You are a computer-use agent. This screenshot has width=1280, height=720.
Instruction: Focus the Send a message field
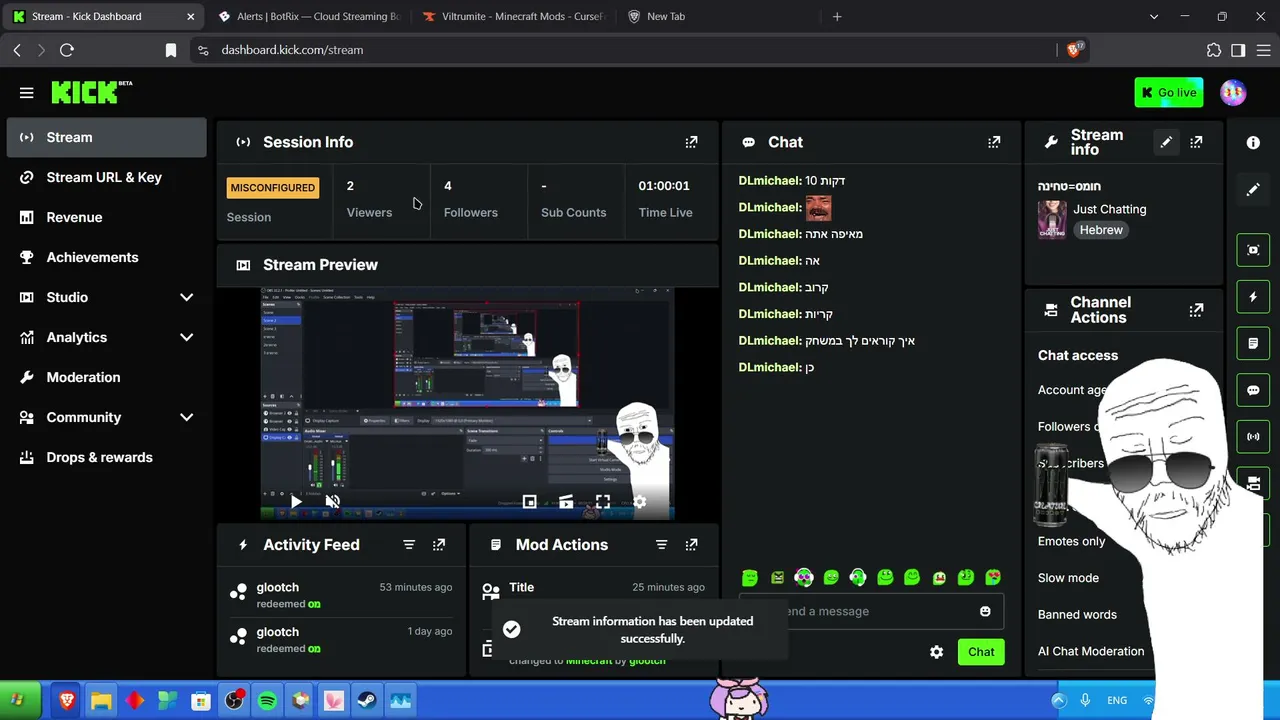point(871,611)
